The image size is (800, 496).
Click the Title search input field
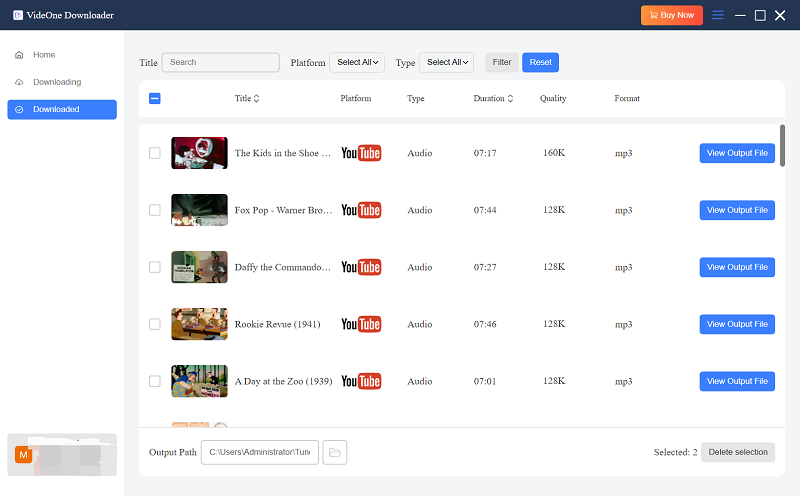(220, 62)
